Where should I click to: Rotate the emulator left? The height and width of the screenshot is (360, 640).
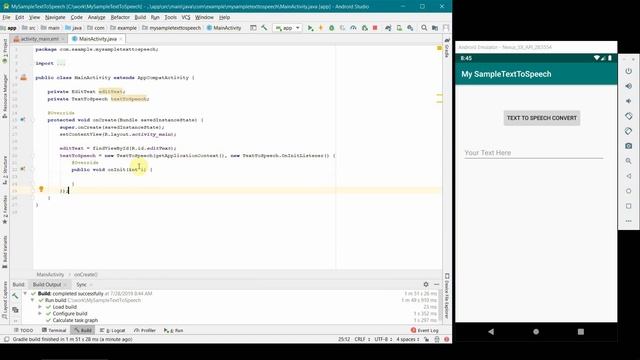coord(629,116)
